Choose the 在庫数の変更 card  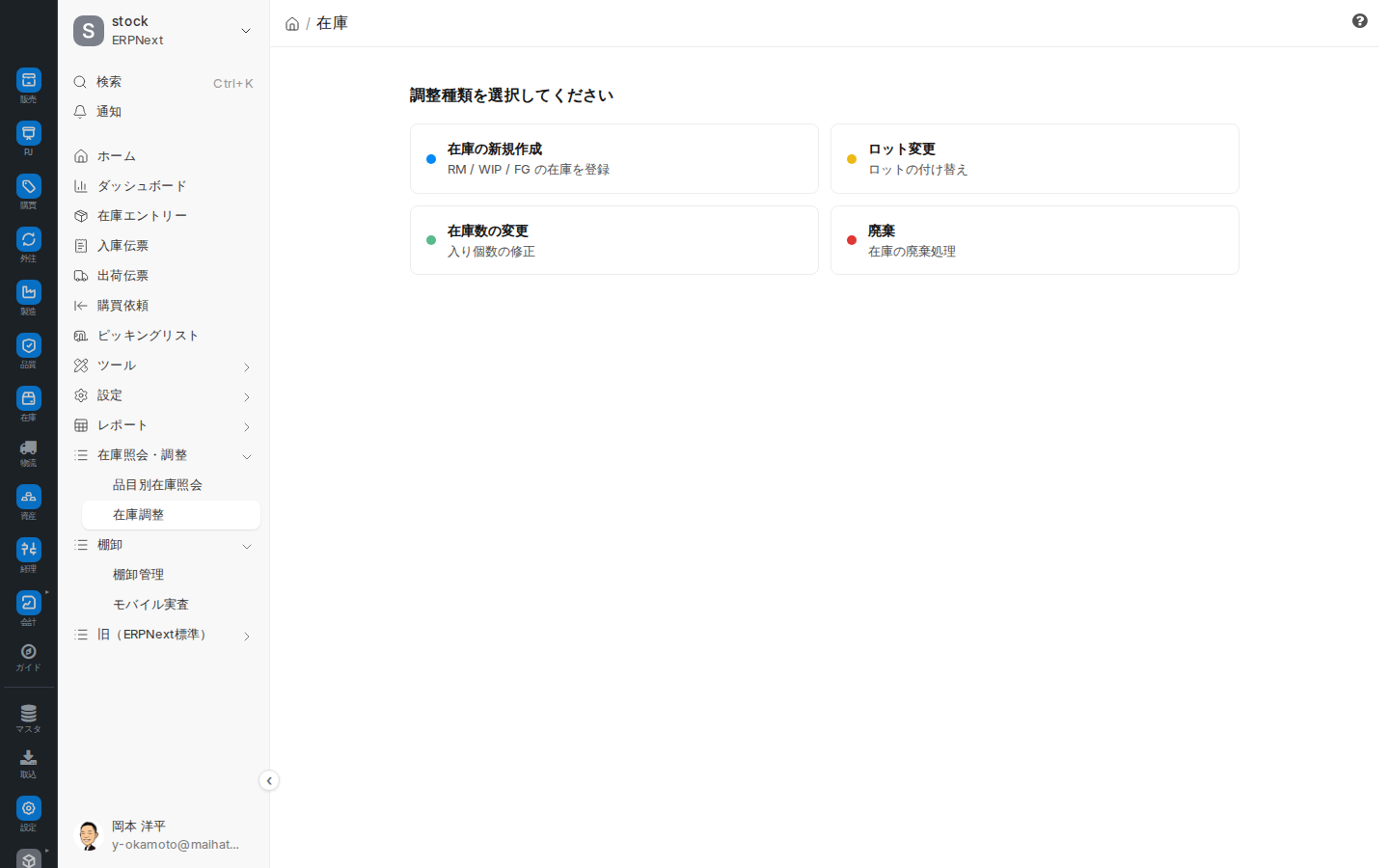(x=614, y=240)
